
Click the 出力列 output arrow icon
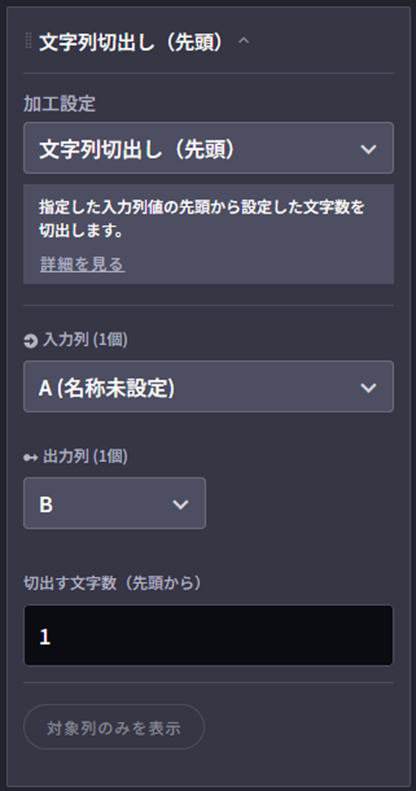click(31, 458)
